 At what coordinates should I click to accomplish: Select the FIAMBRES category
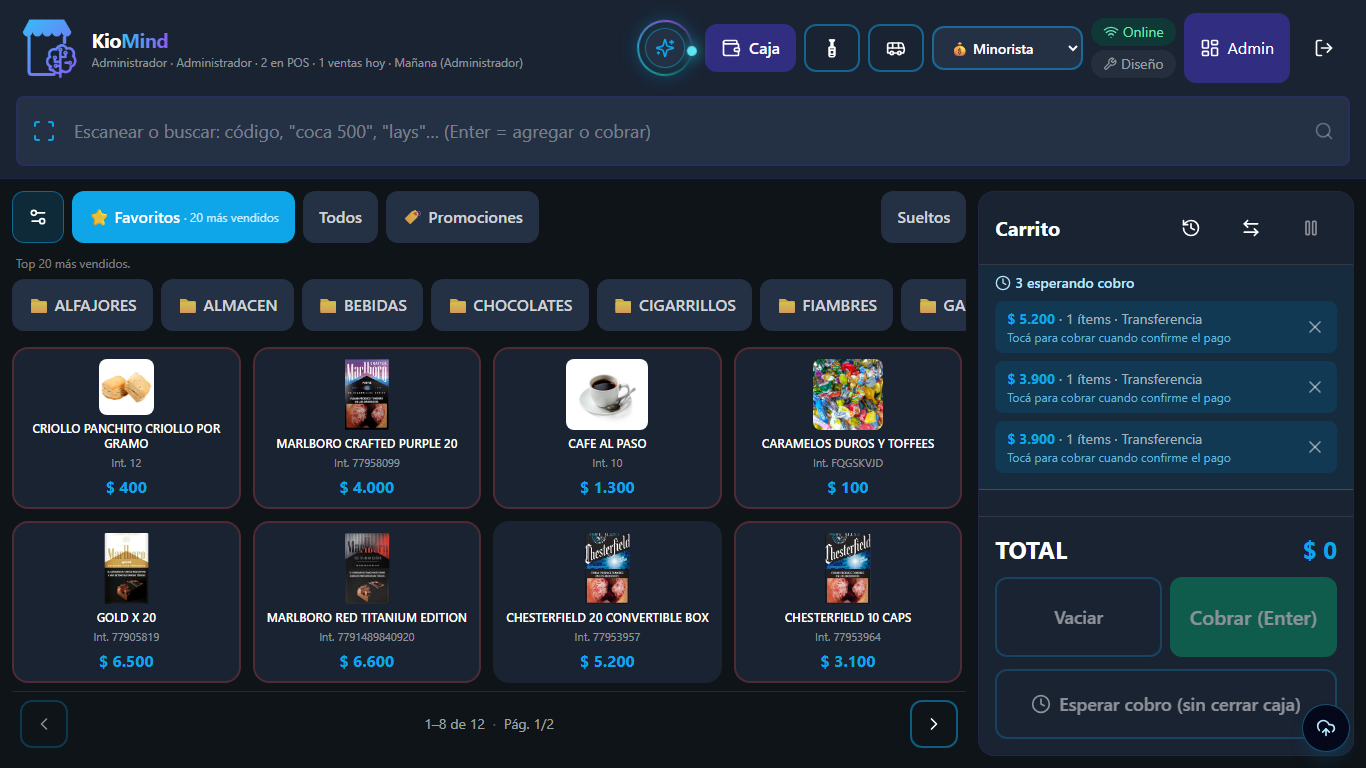(x=826, y=305)
